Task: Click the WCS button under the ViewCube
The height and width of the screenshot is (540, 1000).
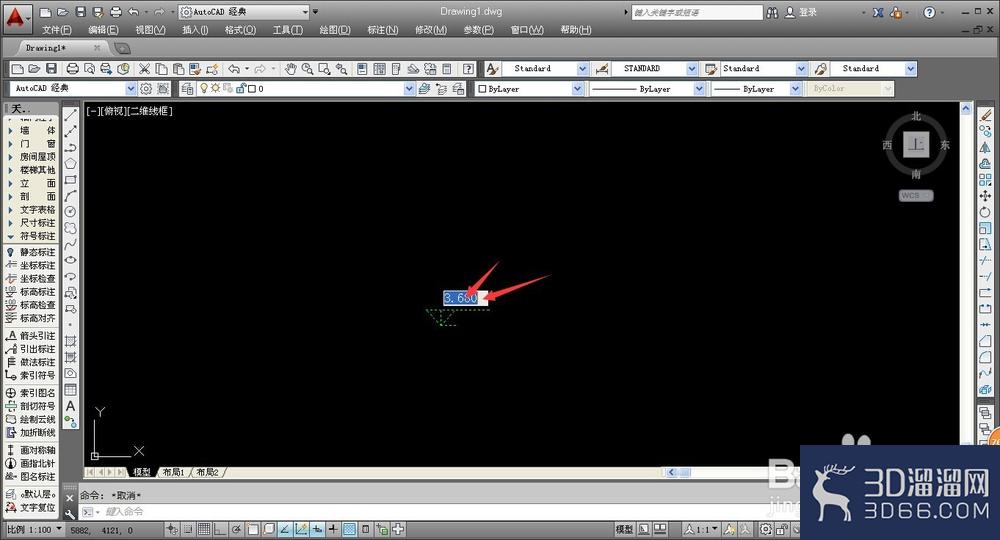Action: [x=916, y=196]
